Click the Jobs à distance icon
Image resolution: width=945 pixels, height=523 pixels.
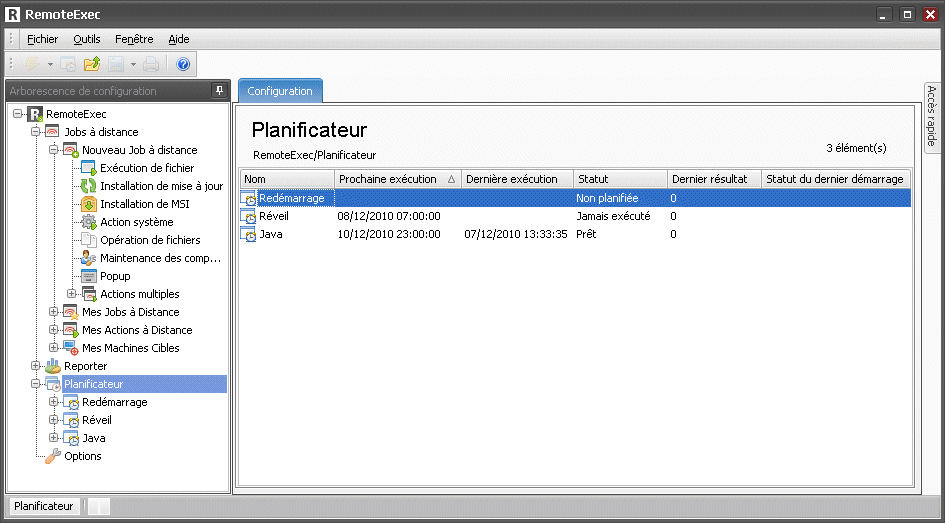pyautogui.click(x=53, y=132)
